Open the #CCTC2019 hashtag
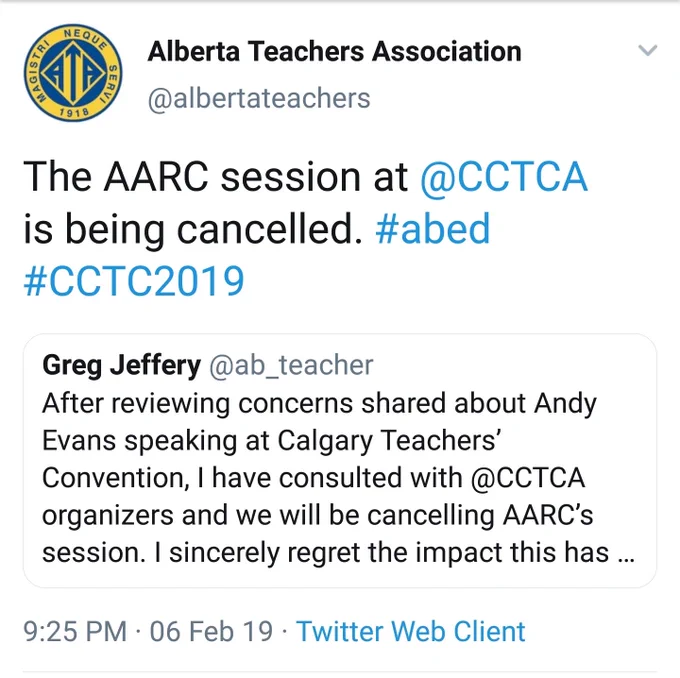The height and width of the screenshot is (678, 680). point(134,281)
